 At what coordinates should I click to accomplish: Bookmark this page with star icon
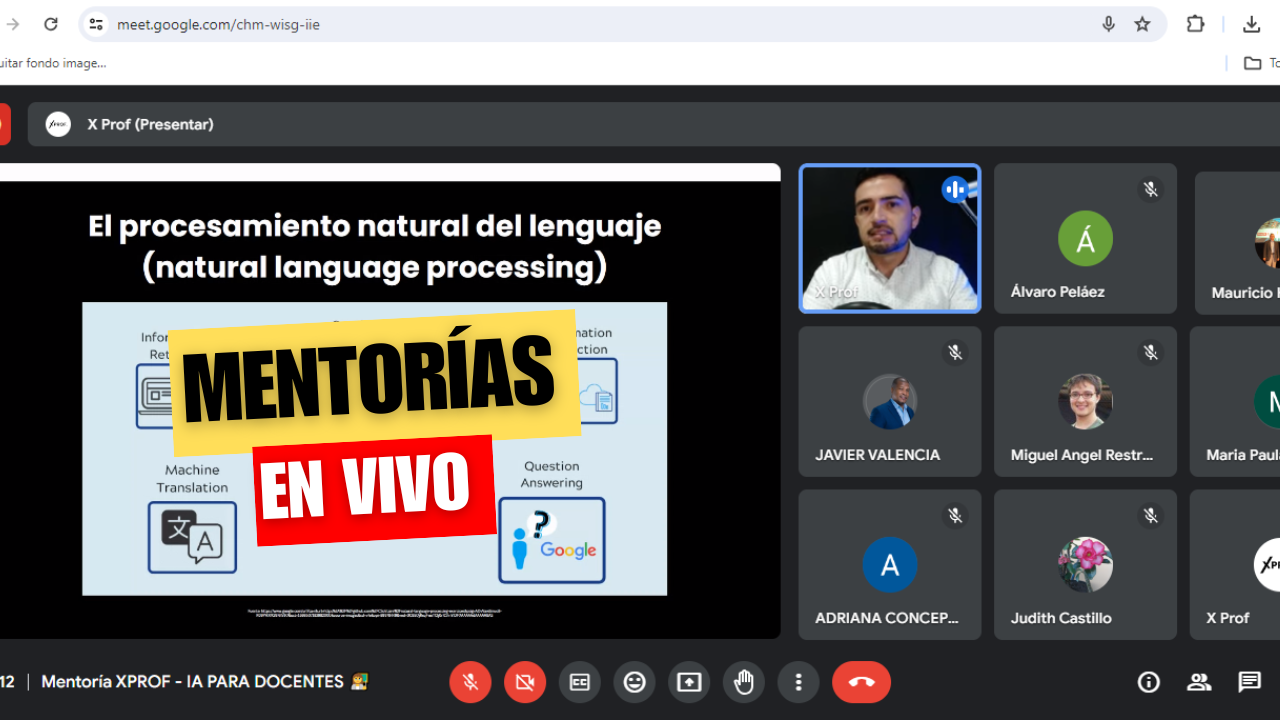[1142, 24]
